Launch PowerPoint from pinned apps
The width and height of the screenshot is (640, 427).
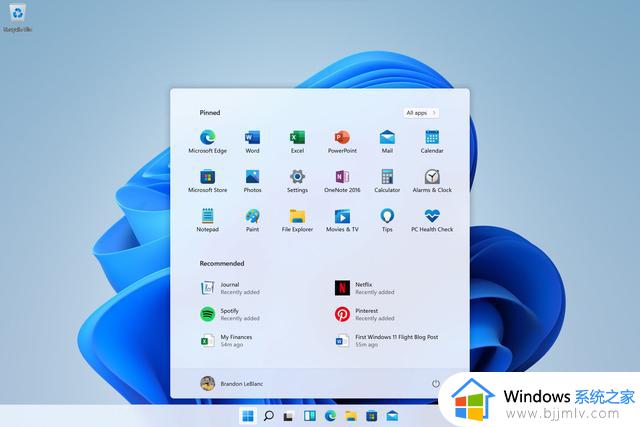click(x=342, y=141)
